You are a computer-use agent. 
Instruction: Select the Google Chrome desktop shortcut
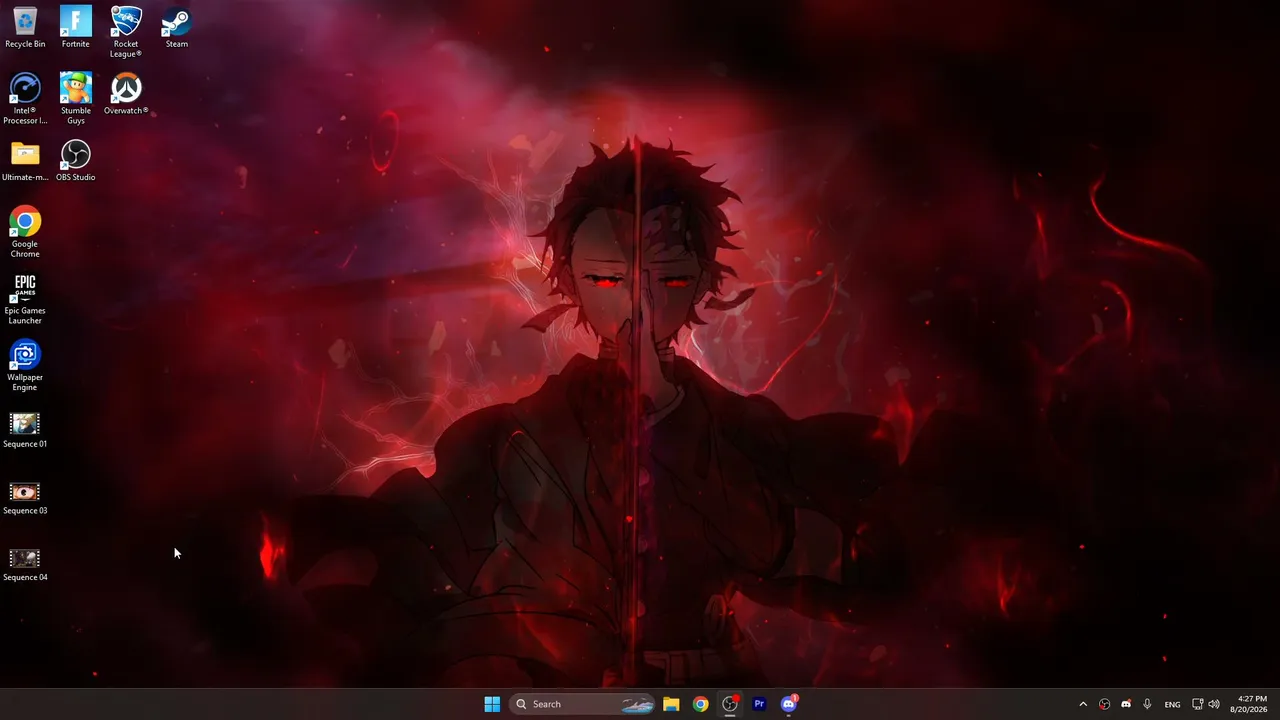click(x=25, y=233)
